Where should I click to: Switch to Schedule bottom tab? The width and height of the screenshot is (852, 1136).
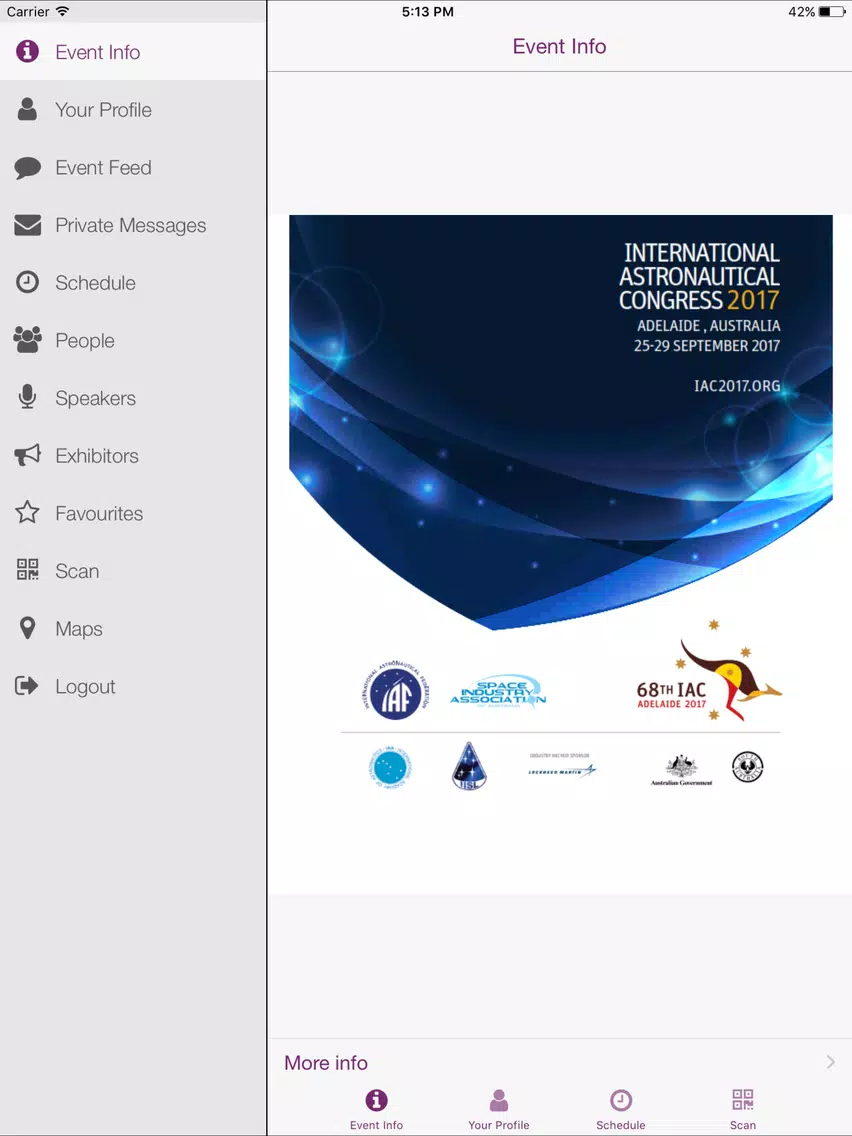coord(621,1109)
